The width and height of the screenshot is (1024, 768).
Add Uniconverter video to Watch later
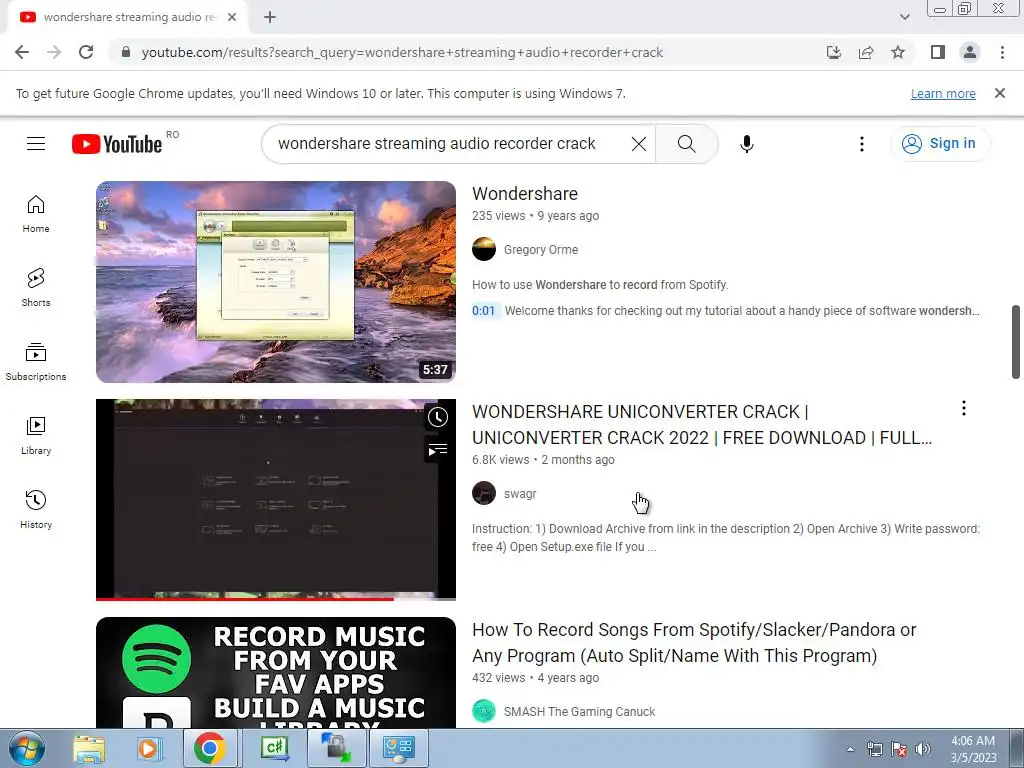click(x=438, y=417)
